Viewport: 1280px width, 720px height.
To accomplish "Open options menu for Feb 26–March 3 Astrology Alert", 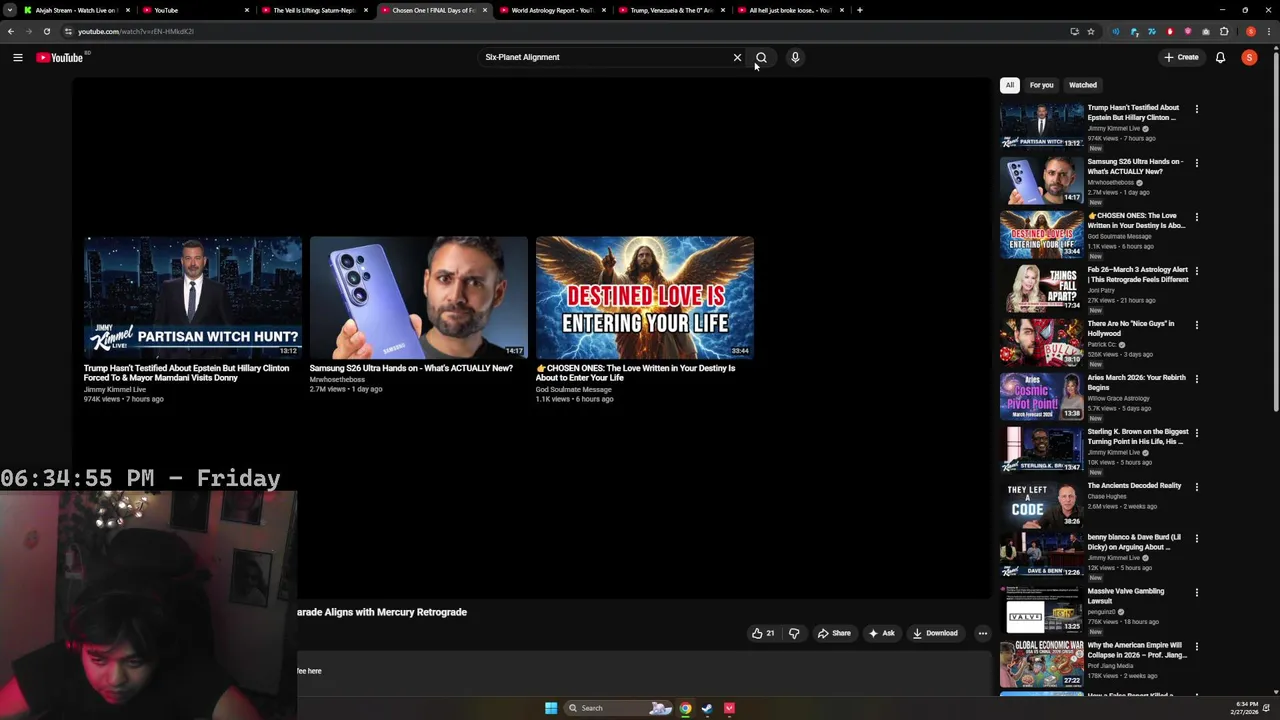I will (1196, 271).
